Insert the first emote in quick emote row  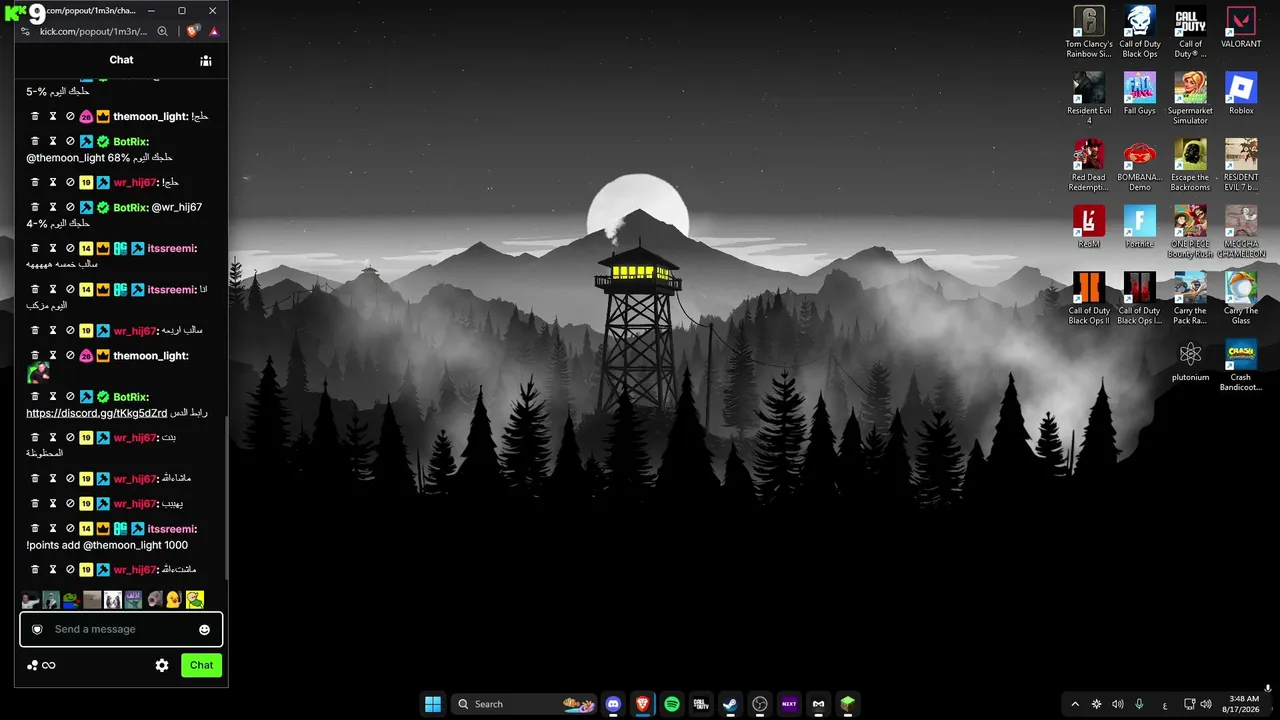pos(30,600)
